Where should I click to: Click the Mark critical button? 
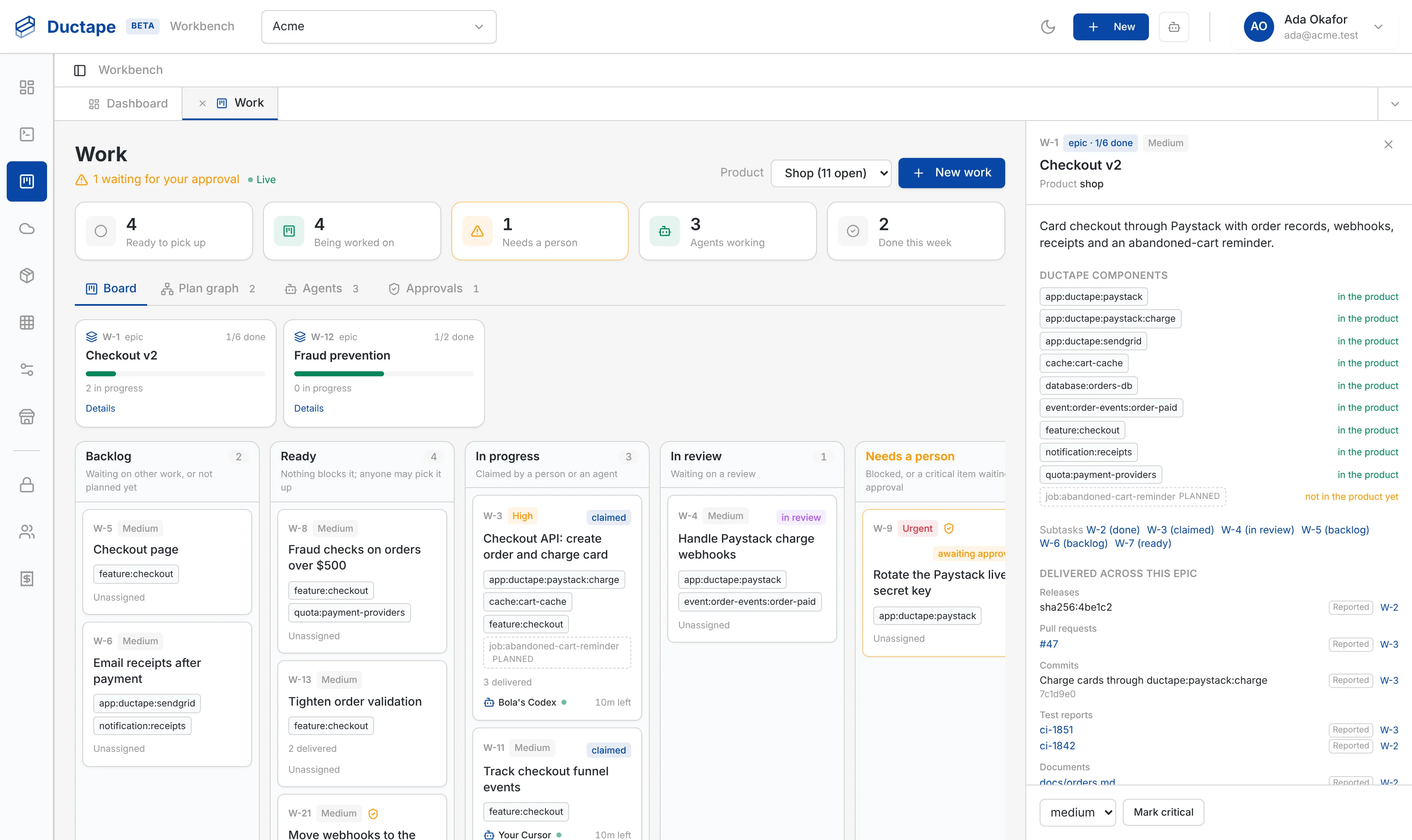[x=1163, y=812]
